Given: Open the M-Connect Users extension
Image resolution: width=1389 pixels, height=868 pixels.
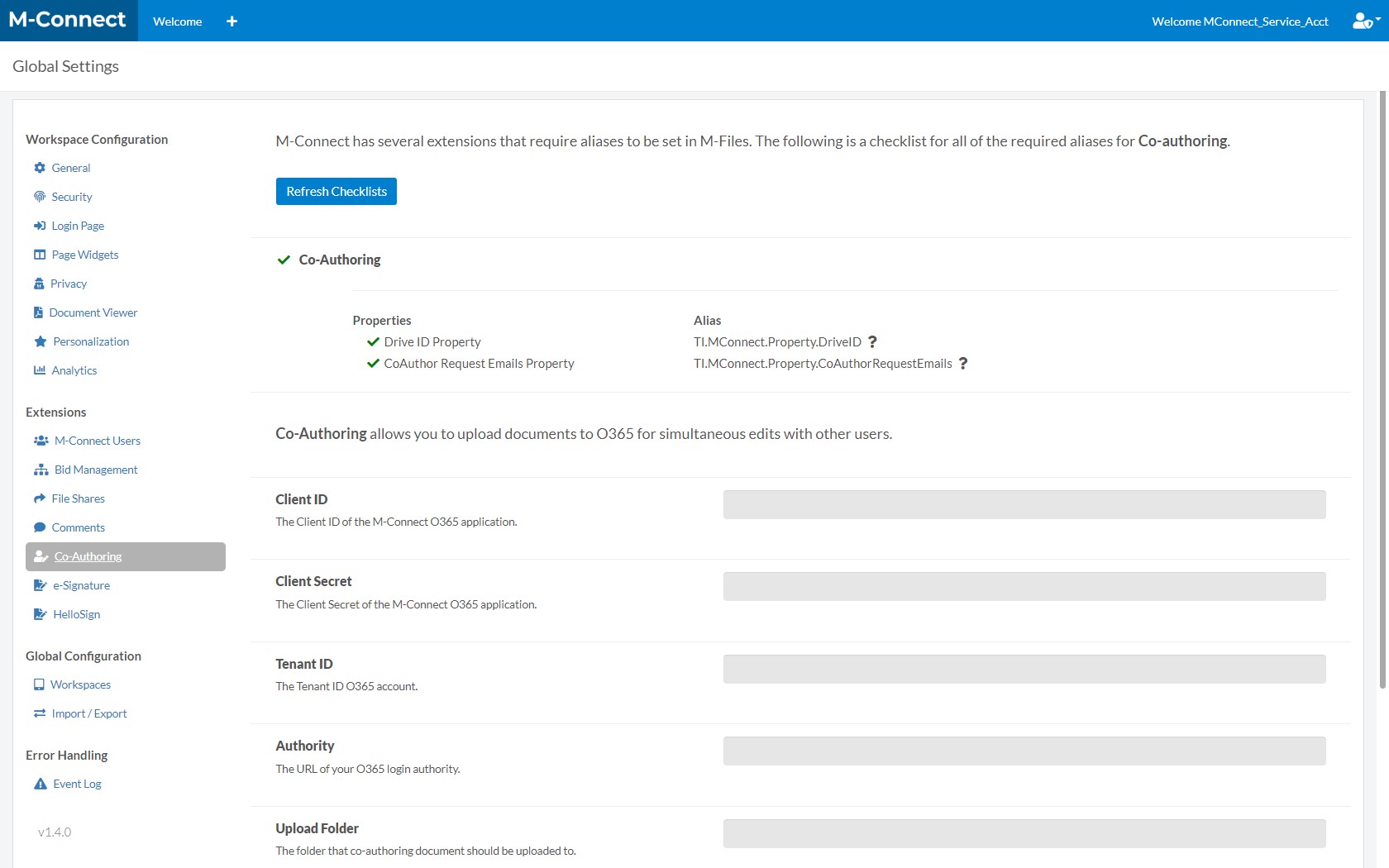Looking at the screenshot, I should 97,440.
